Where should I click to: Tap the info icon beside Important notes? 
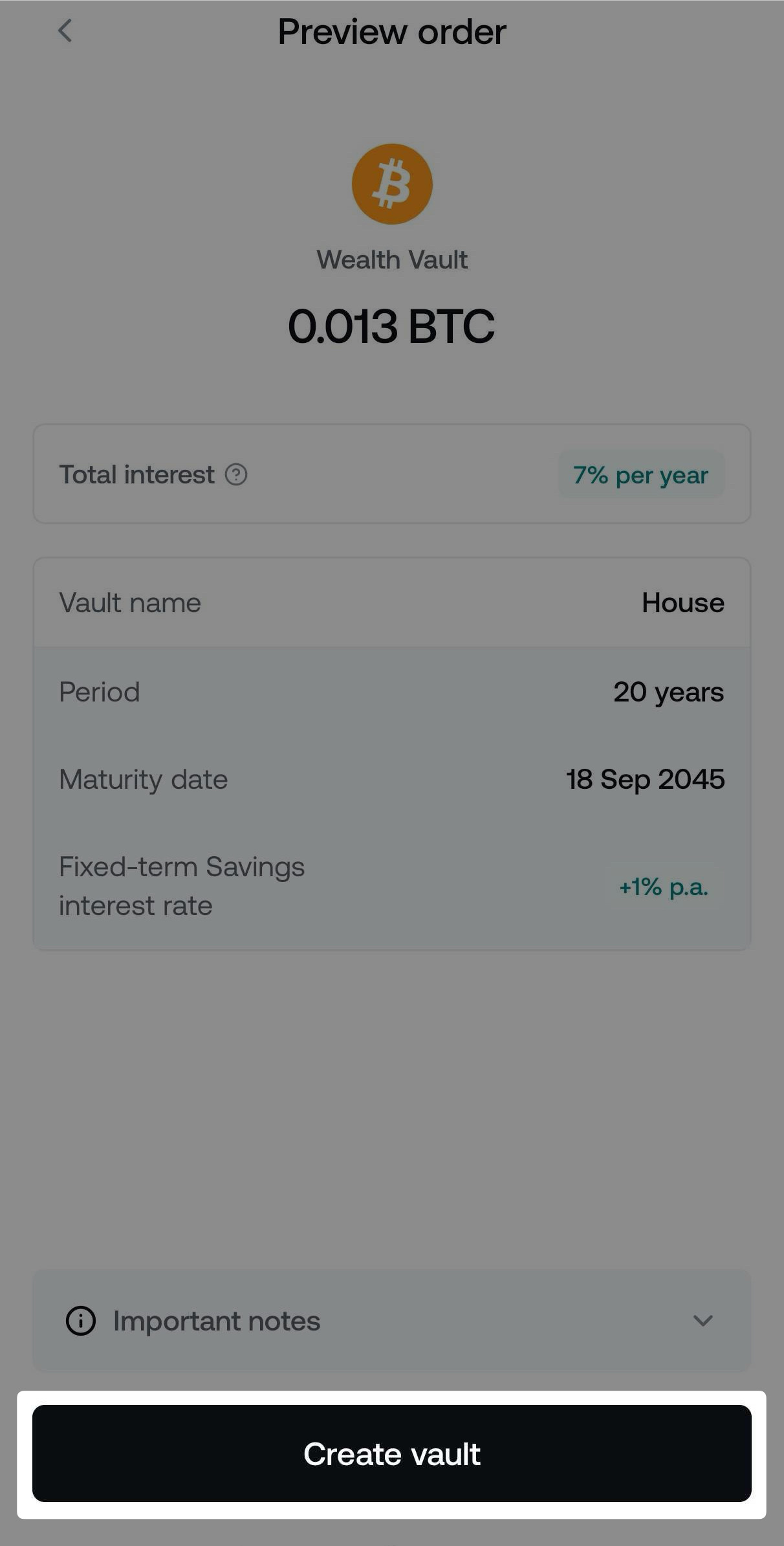tap(81, 1321)
